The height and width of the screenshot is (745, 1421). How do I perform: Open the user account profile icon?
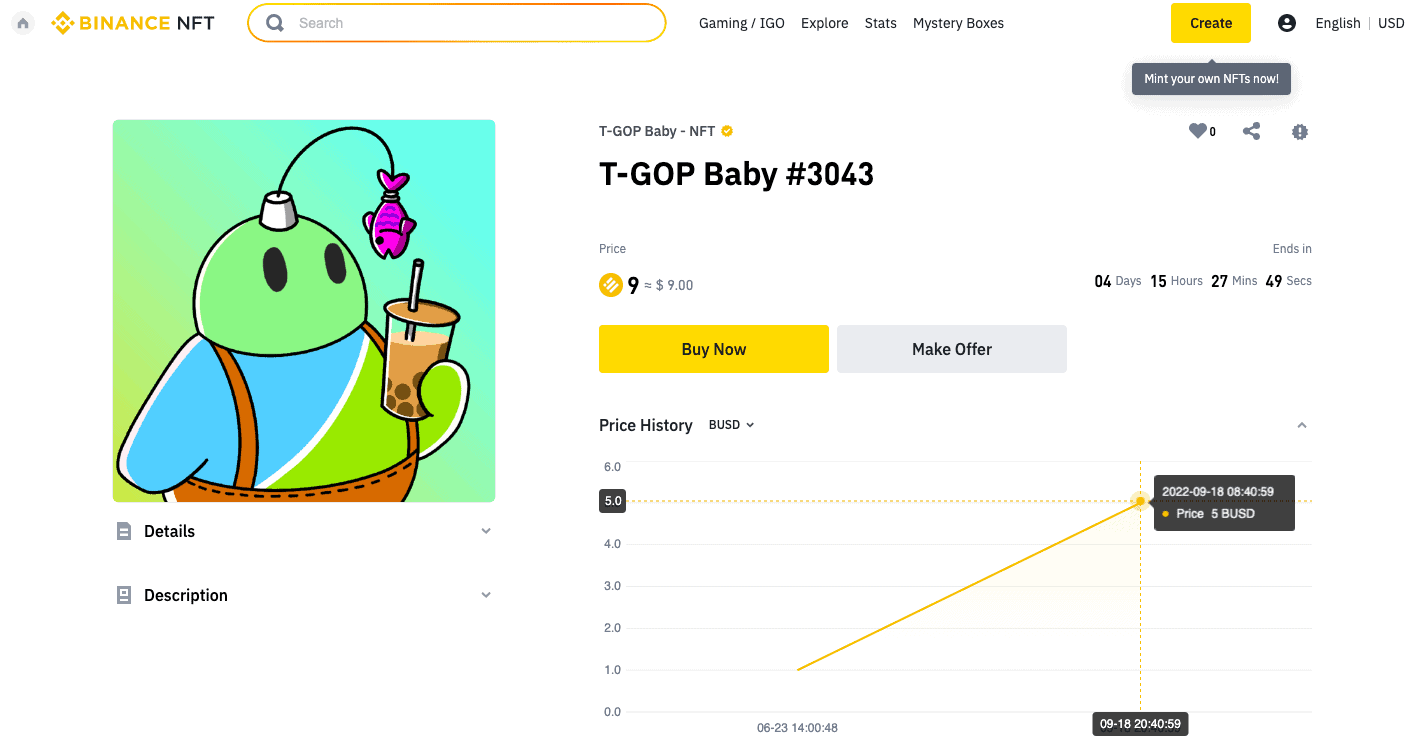1287,23
